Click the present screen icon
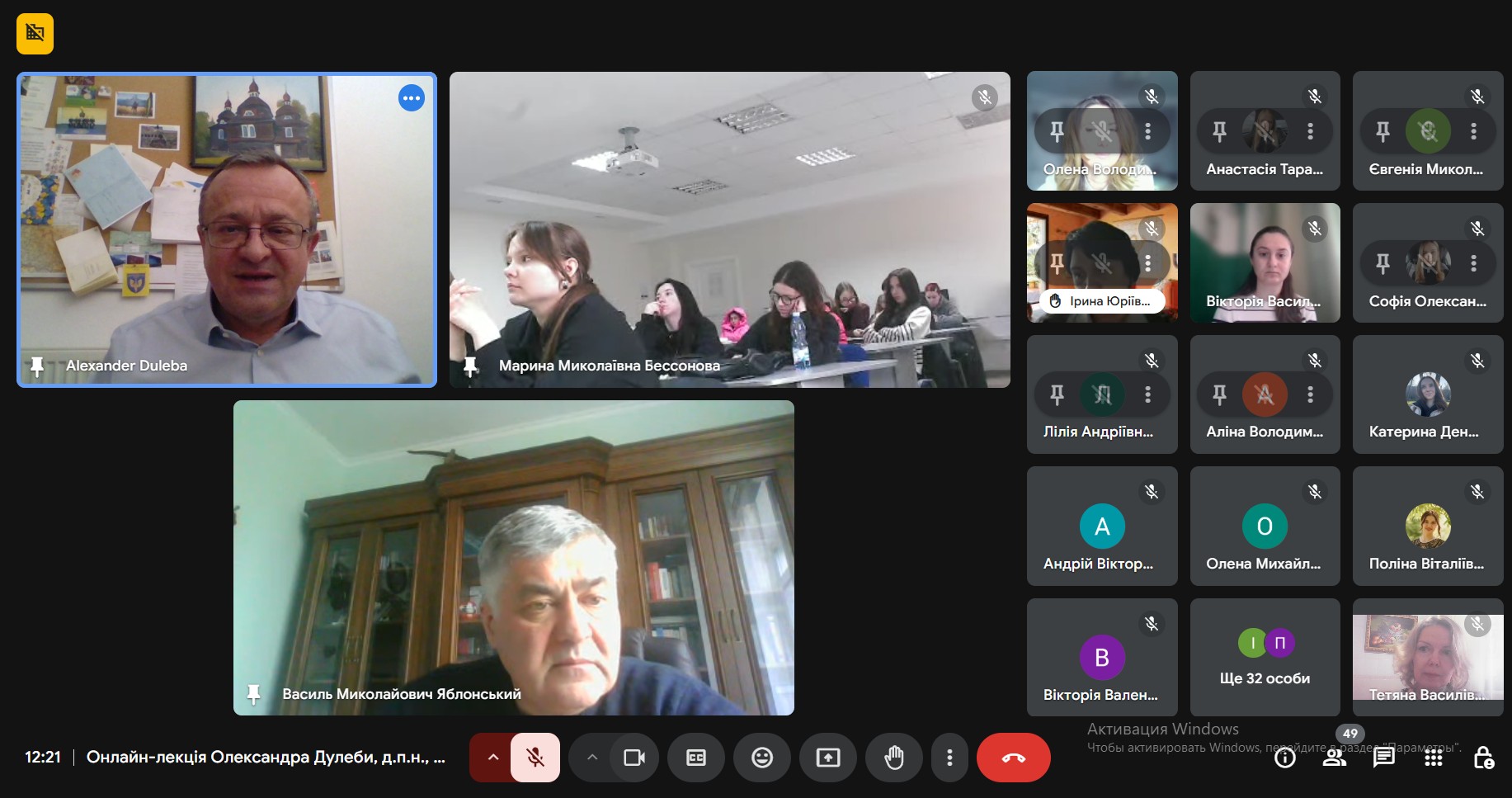Viewport: 1512px width, 798px height. [828, 758]
